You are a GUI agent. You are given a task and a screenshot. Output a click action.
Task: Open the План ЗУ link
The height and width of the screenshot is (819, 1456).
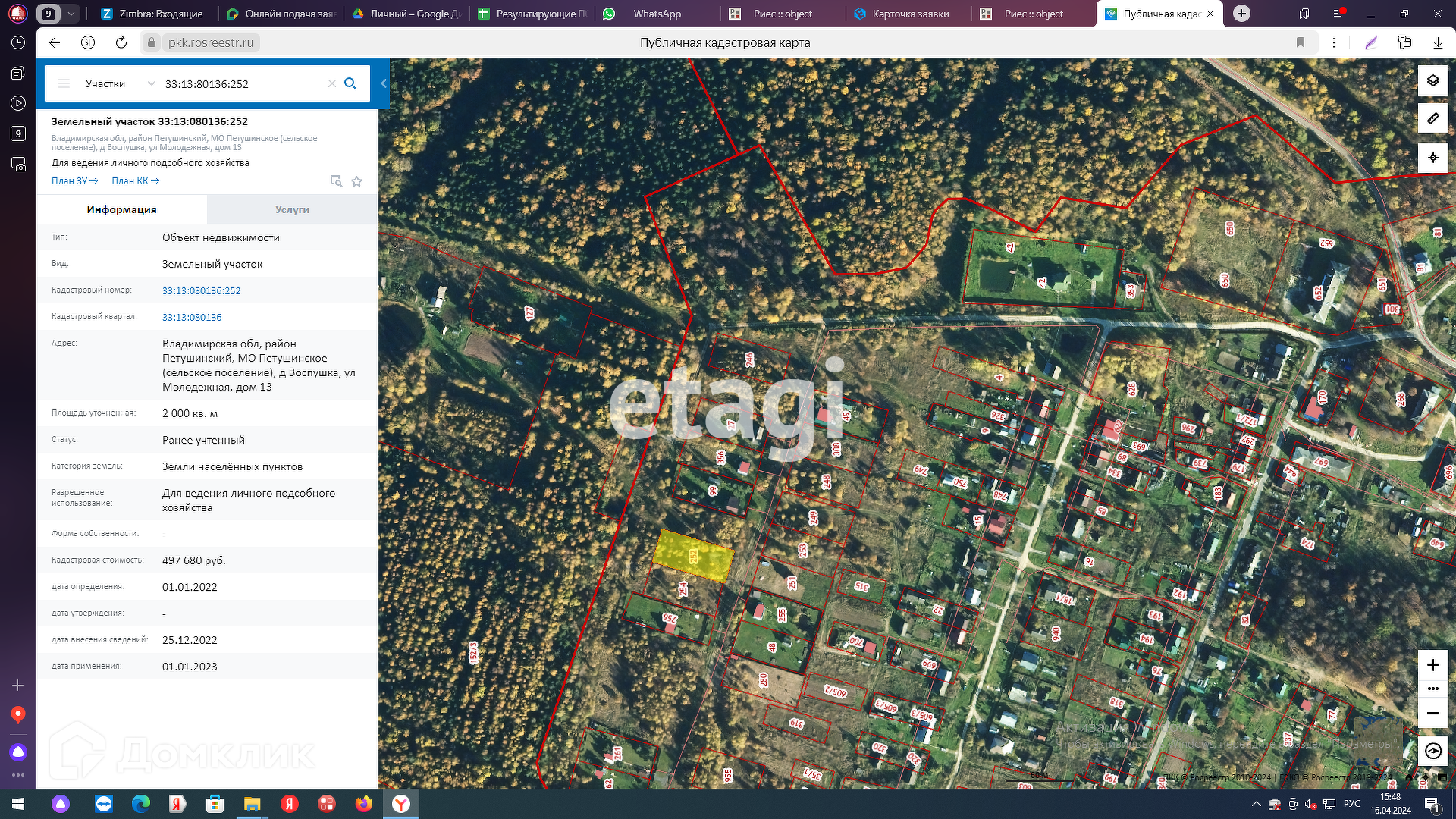click(74, 181)
